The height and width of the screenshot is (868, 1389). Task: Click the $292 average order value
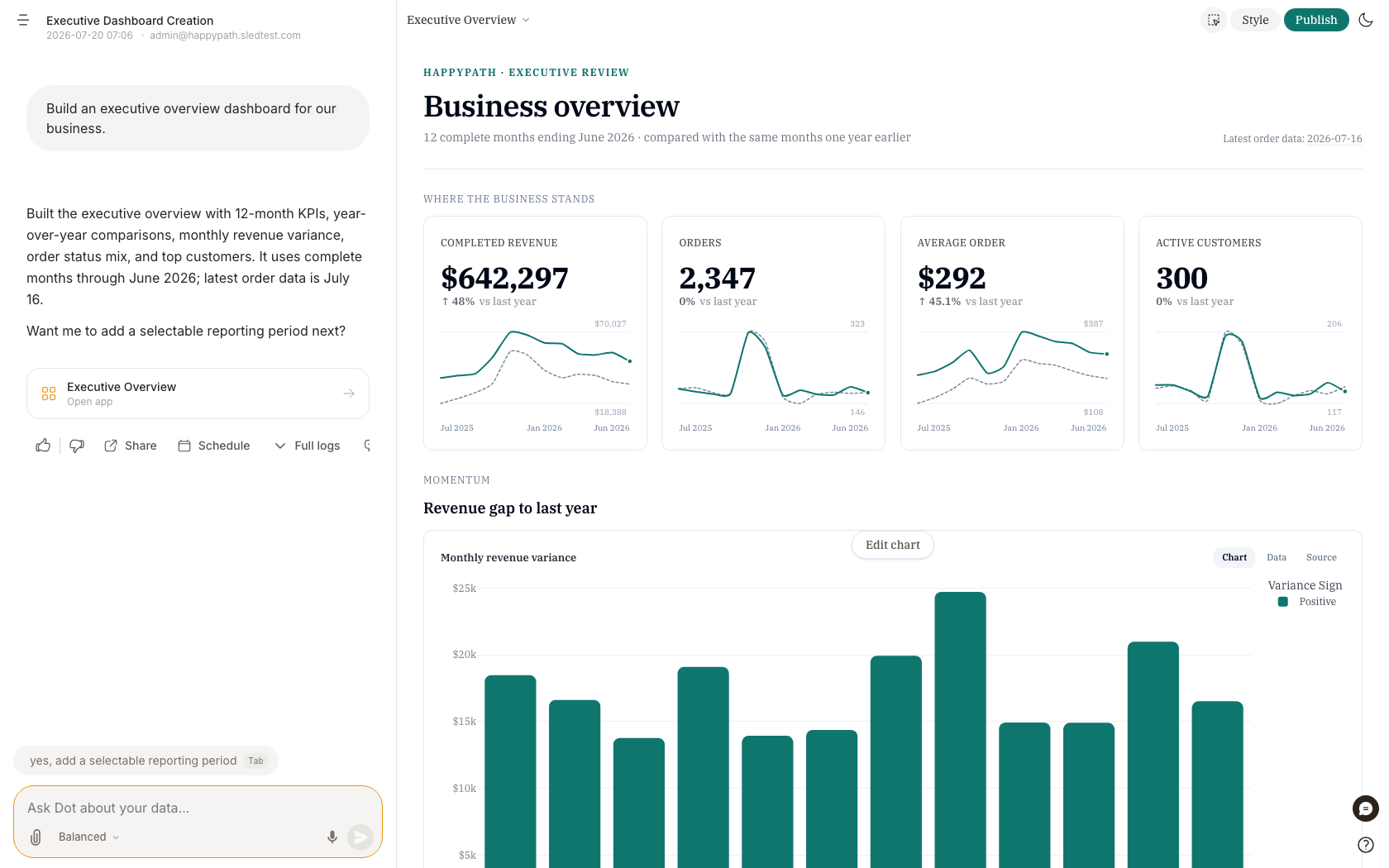point(952,278)
